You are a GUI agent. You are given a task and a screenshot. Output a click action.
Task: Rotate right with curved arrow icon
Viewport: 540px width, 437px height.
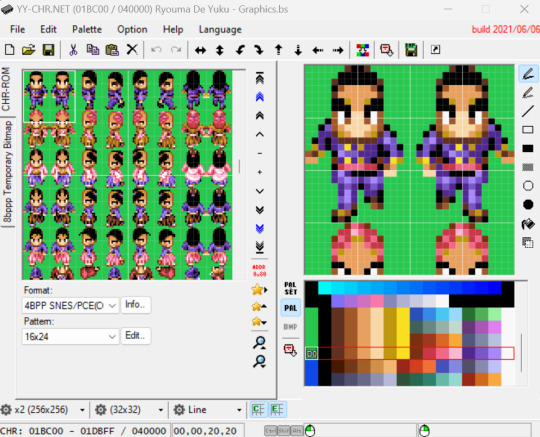(x=259, y=50)
